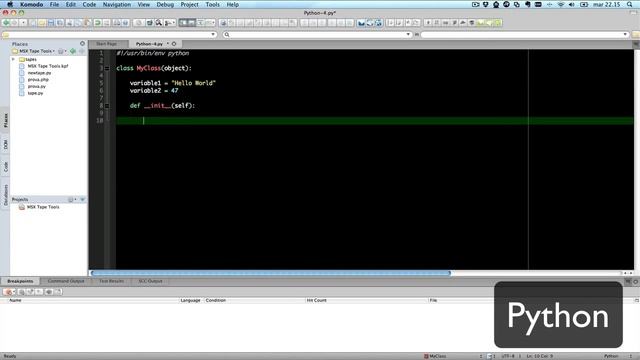The height and width of the screenshot is (360, 640).
Task: Click the Projects panel arrow button
Action: [82, 200]
